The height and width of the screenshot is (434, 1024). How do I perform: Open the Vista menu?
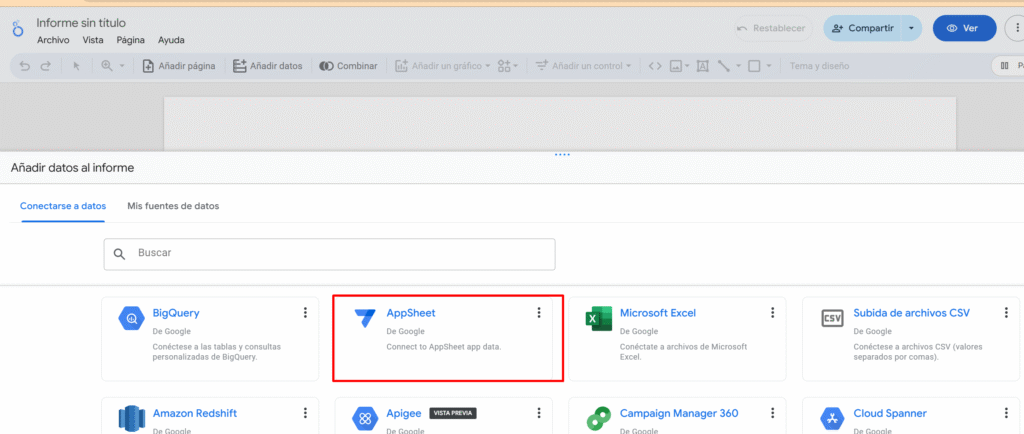93,40
